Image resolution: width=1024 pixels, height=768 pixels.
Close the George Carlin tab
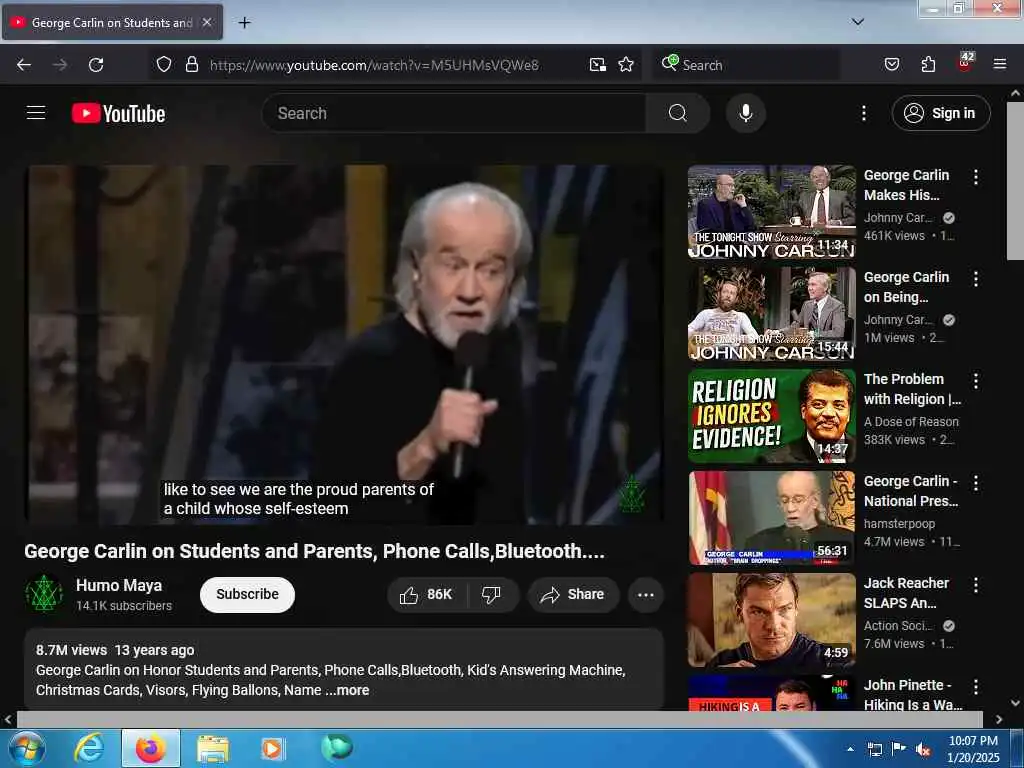[x=206, y=22]
